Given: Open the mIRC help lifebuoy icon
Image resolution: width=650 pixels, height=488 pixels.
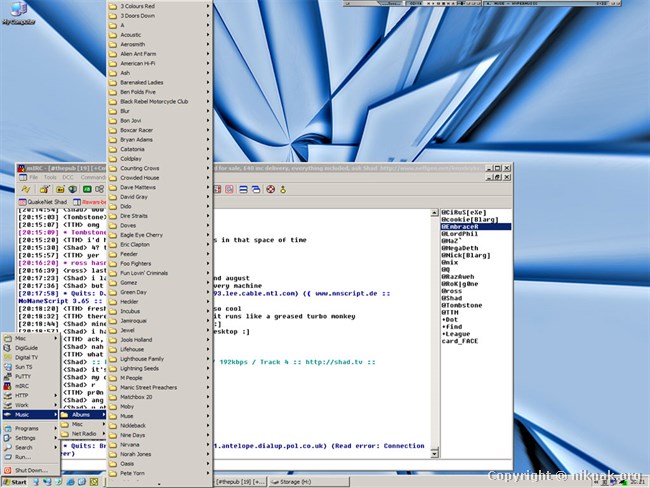Looking at the screenshot, I should pos(270,189).
